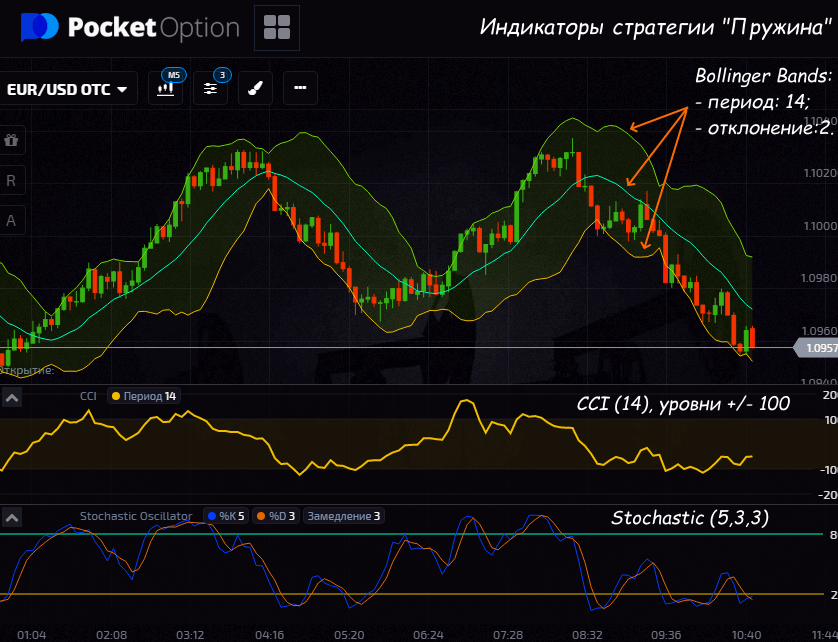The width and height of the screenshot is (838, 642).
Task: Click the Замедление 3 parameter chip
Action: [x=343, y=517]
